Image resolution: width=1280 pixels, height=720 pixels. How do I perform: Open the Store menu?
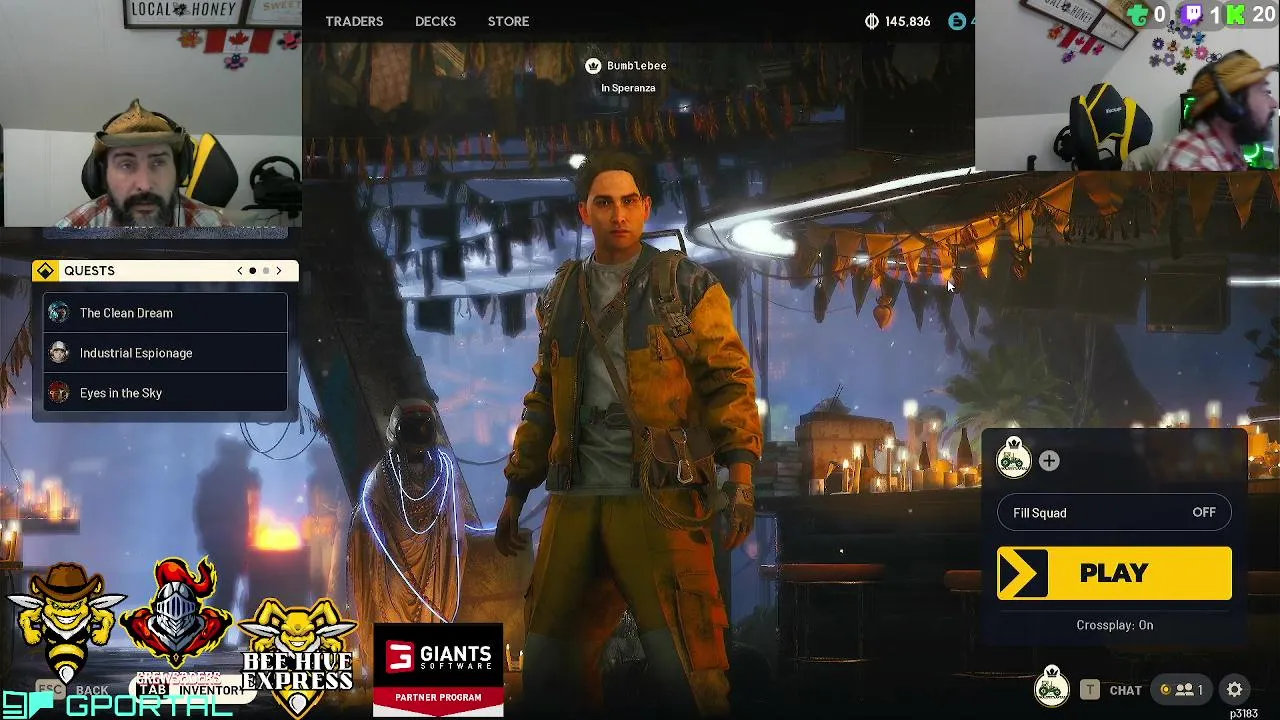[508, 21]
